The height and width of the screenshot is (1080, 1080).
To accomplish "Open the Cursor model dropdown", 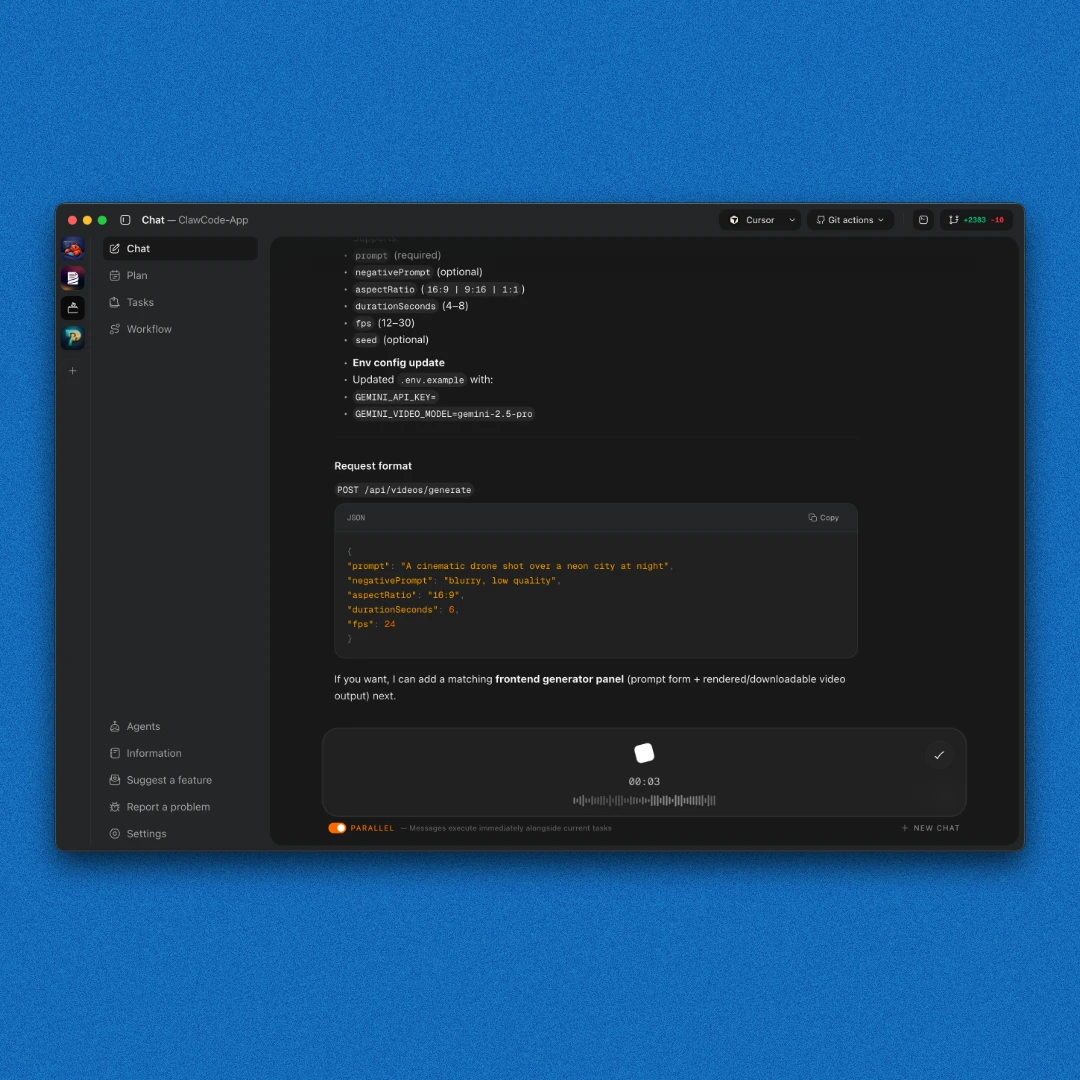I will point(759,219).
